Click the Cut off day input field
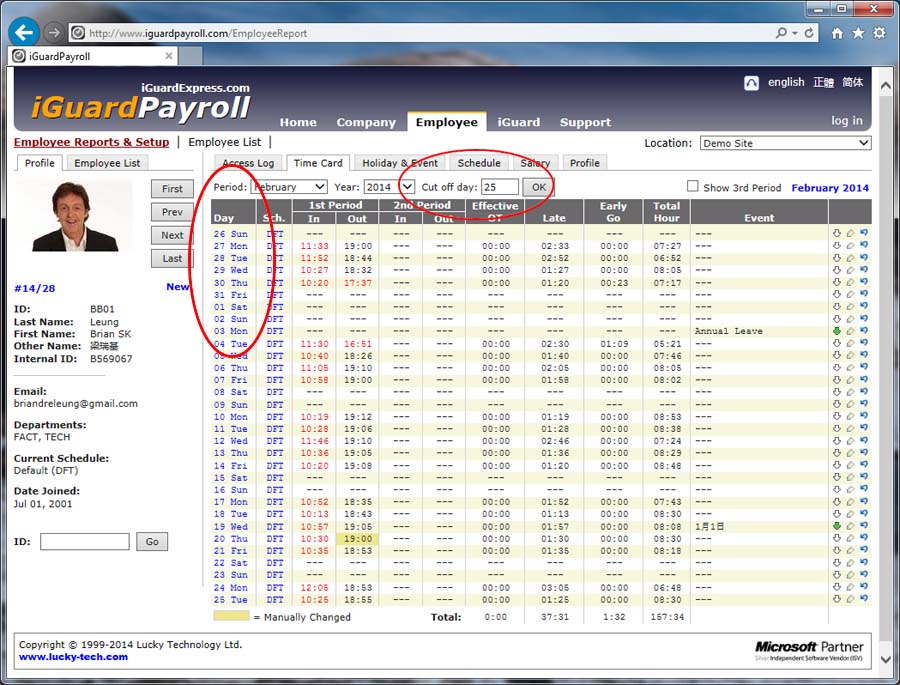The height and width of the screenshot is (685, 900). [499, 187]
